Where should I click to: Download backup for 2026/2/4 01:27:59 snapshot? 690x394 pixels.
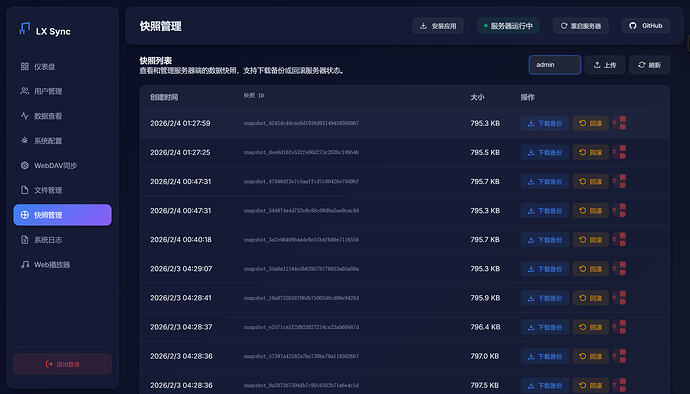[x=545, y=123]
